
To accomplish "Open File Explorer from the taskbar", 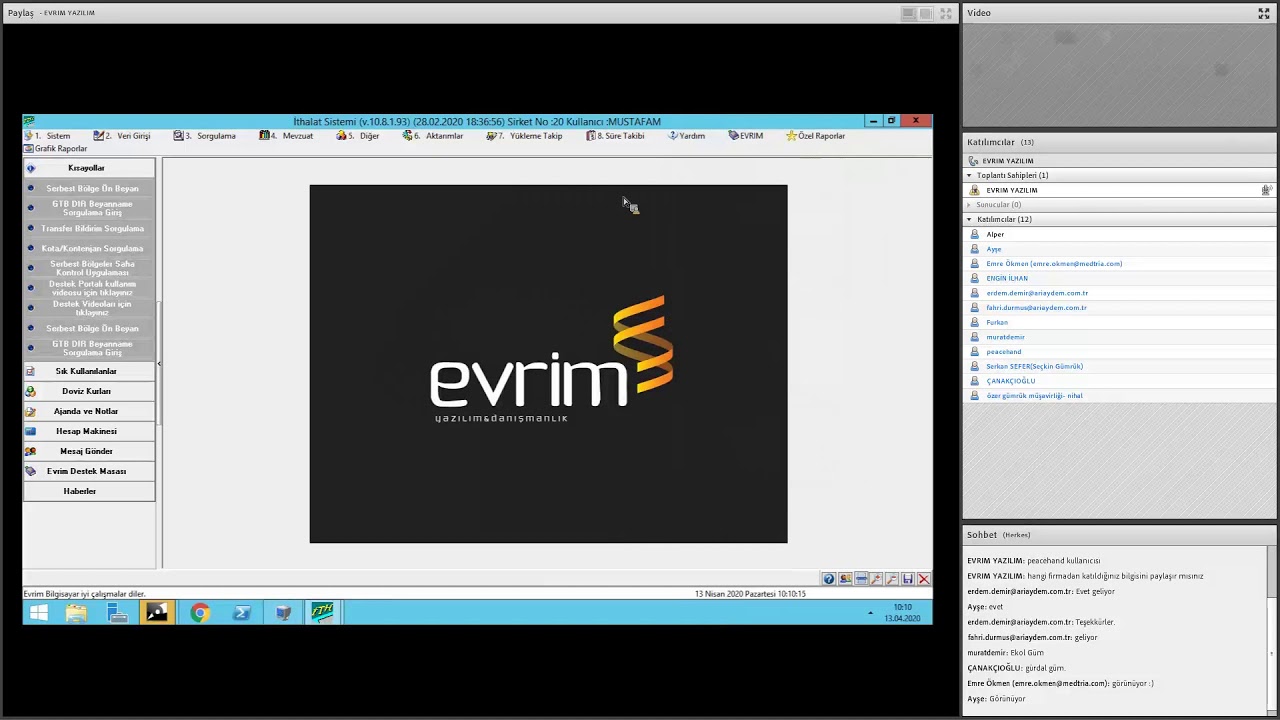I will 76,613.
